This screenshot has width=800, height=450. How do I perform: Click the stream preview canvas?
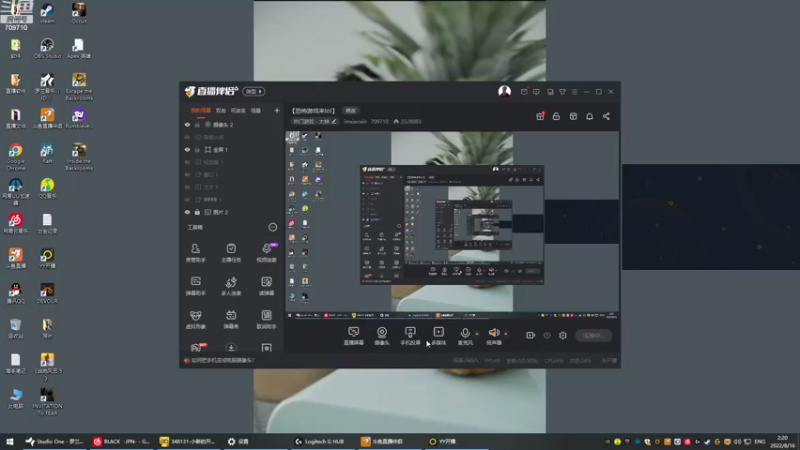(x=452, y=225)
